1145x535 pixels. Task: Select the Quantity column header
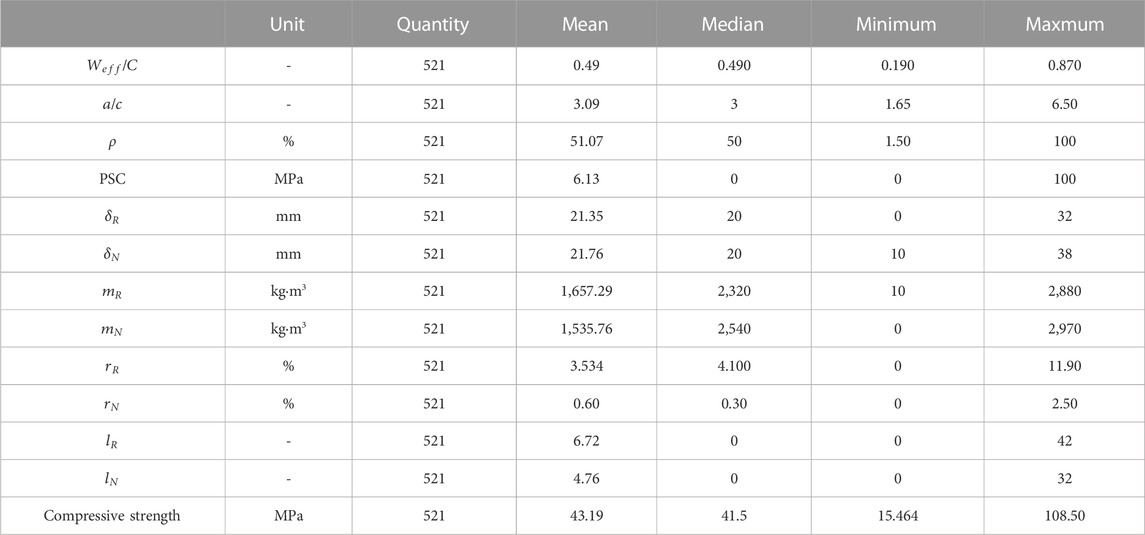433,24
